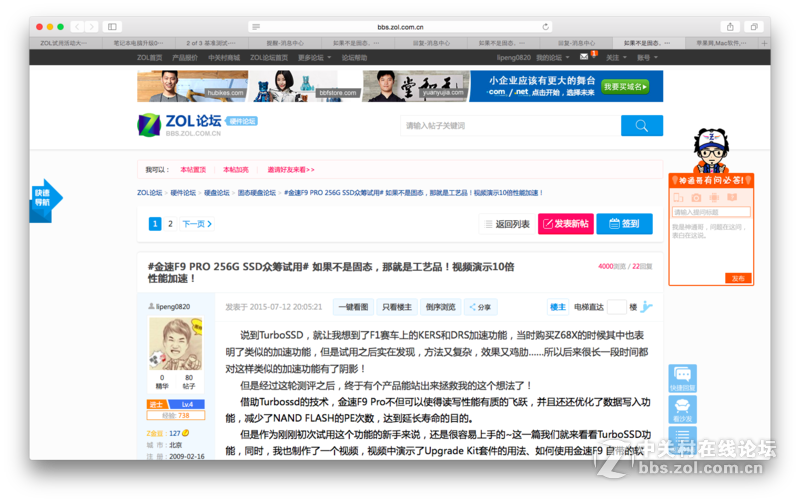Click the 我要买域名 banner button
Image resolution: width=800 pixels, height=502 pixels.
click(x=626, y=87)
